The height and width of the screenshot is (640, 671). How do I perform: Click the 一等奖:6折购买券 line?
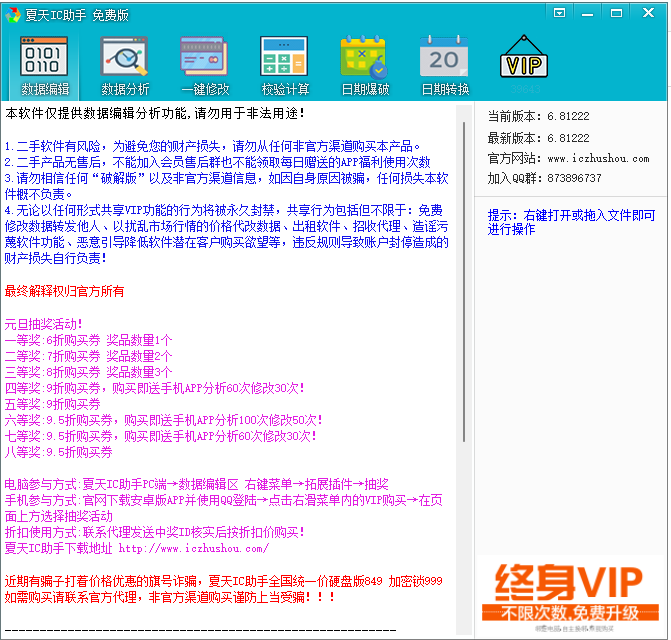point(88,340)
